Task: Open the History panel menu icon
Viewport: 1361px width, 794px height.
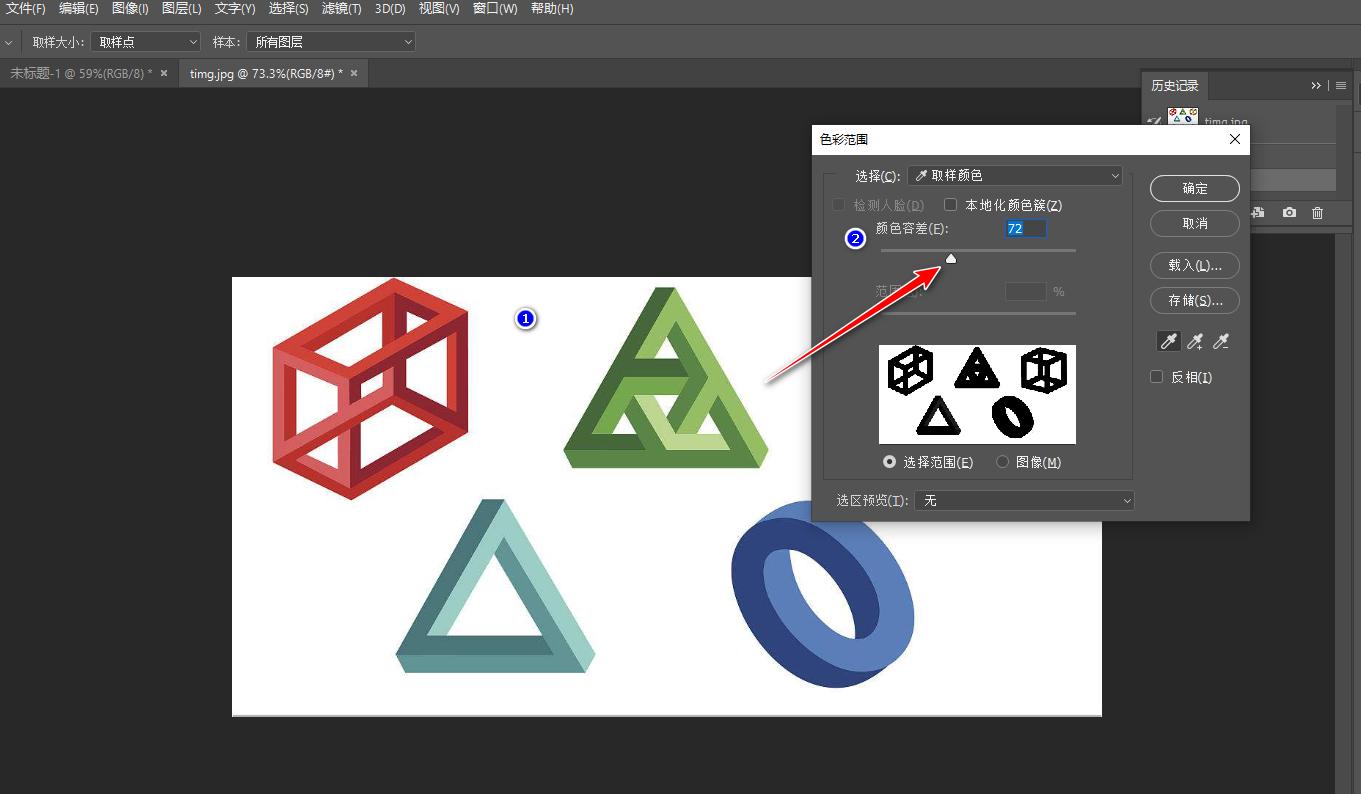Action: tap(1341, 86)
